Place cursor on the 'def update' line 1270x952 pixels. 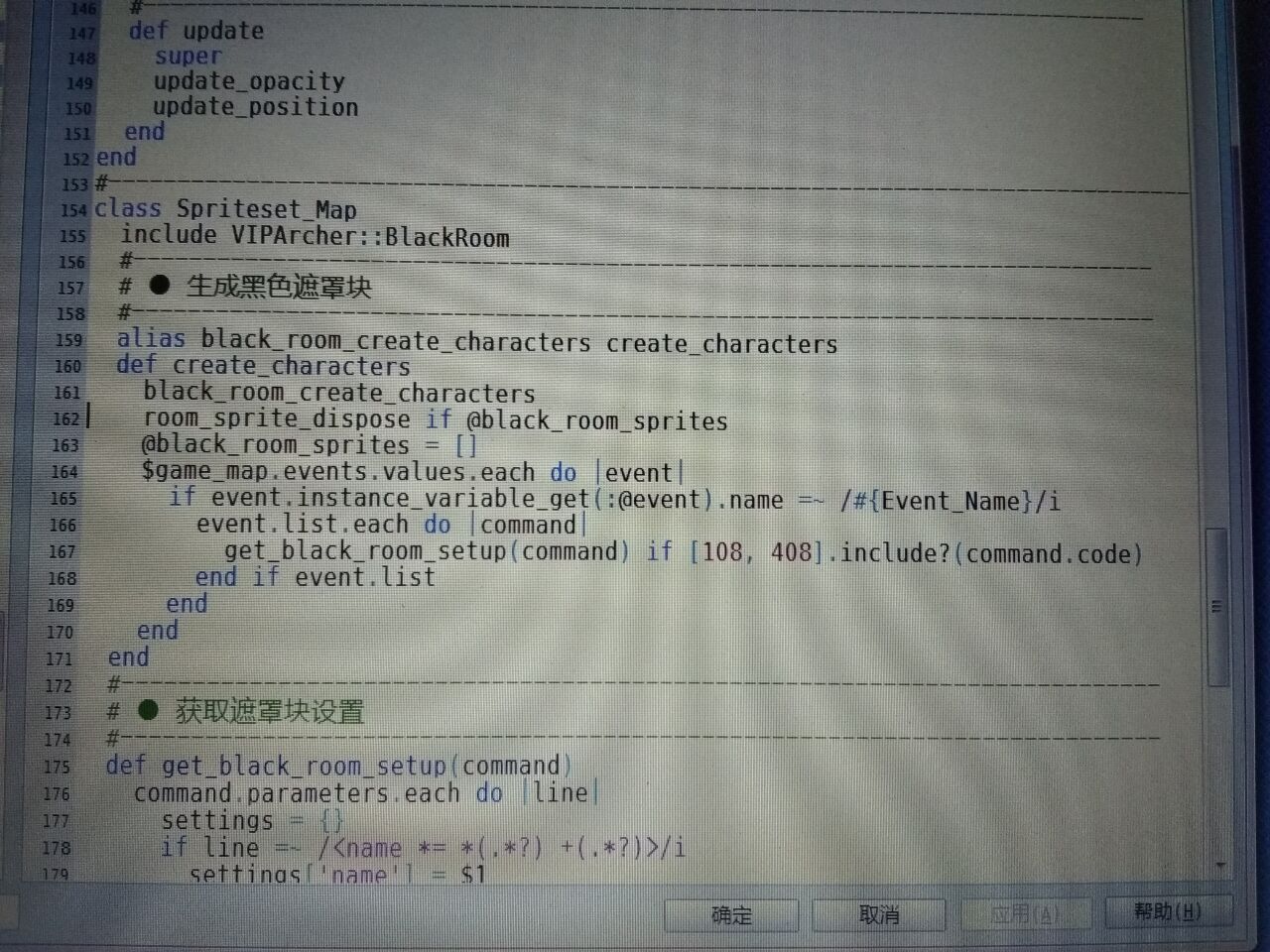pos(196,31)
